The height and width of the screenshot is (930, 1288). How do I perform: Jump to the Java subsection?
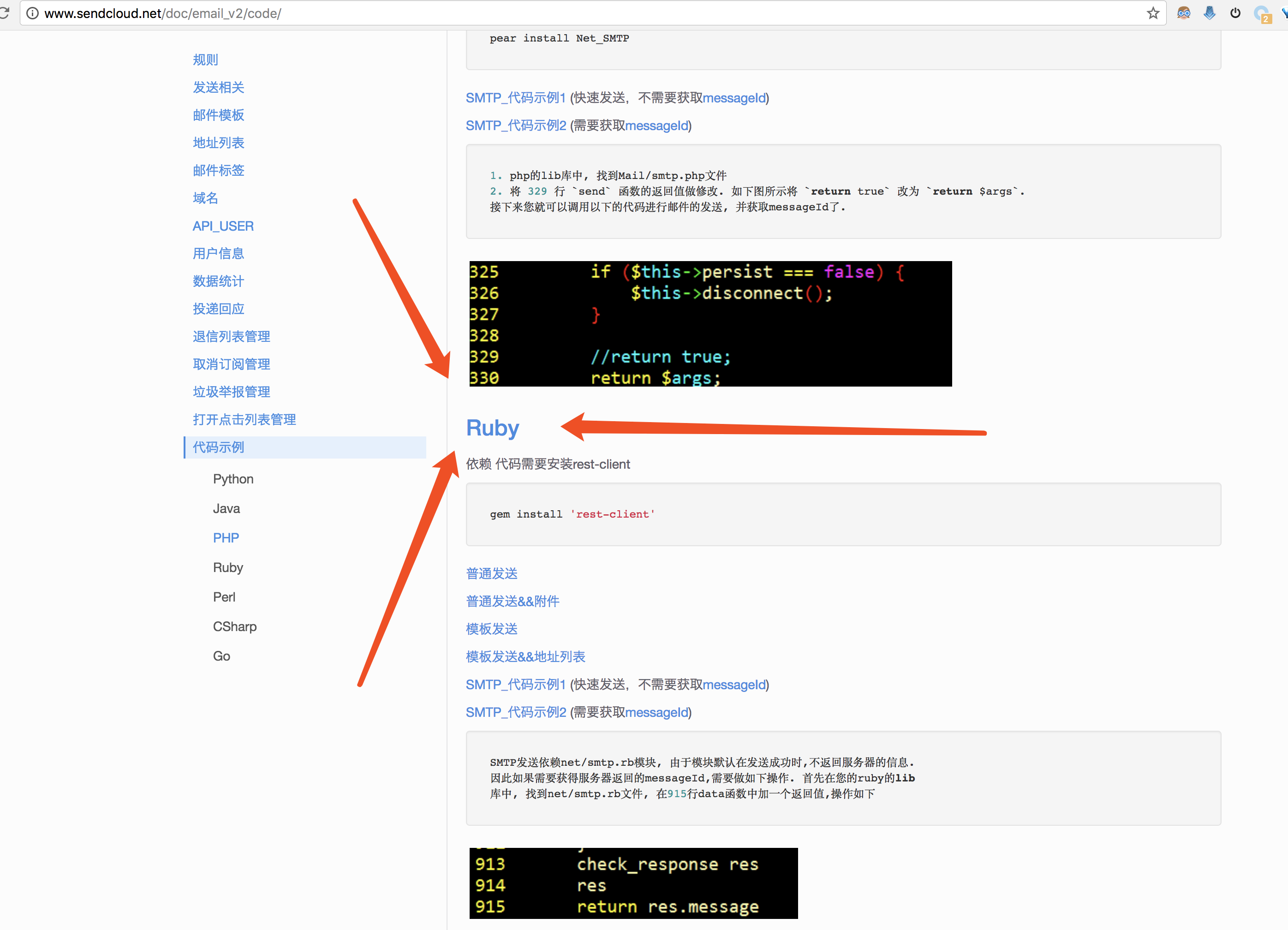pyautogui.click(x=226, y=509)
